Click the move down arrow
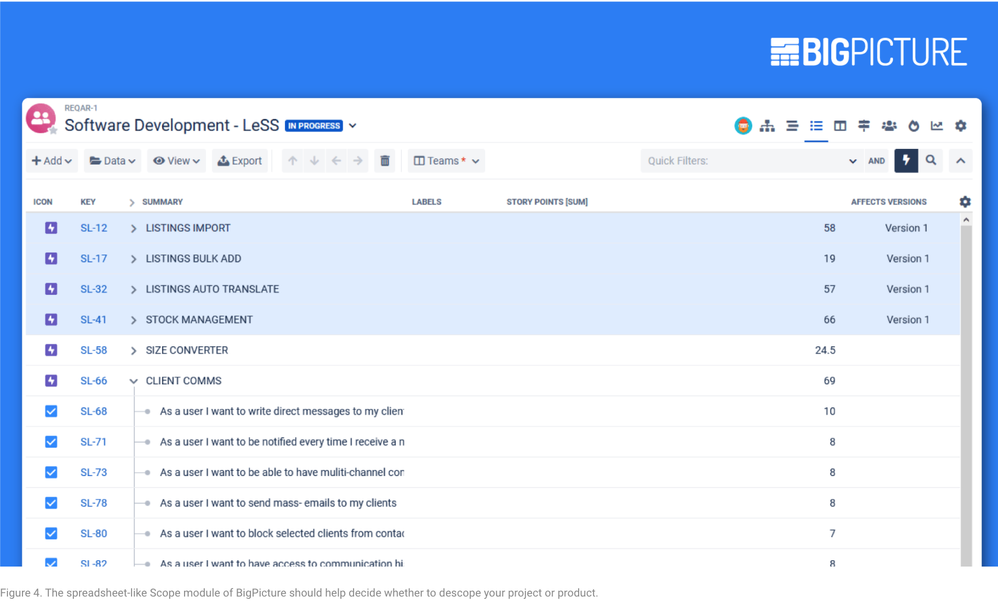The width and height of the screenshot is (998, 607). (x=314, y=161)
